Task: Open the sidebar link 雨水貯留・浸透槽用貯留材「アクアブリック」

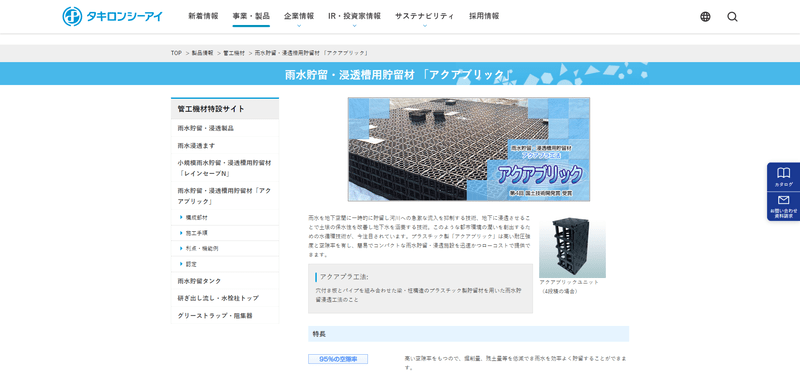Action: click(225, 195)
